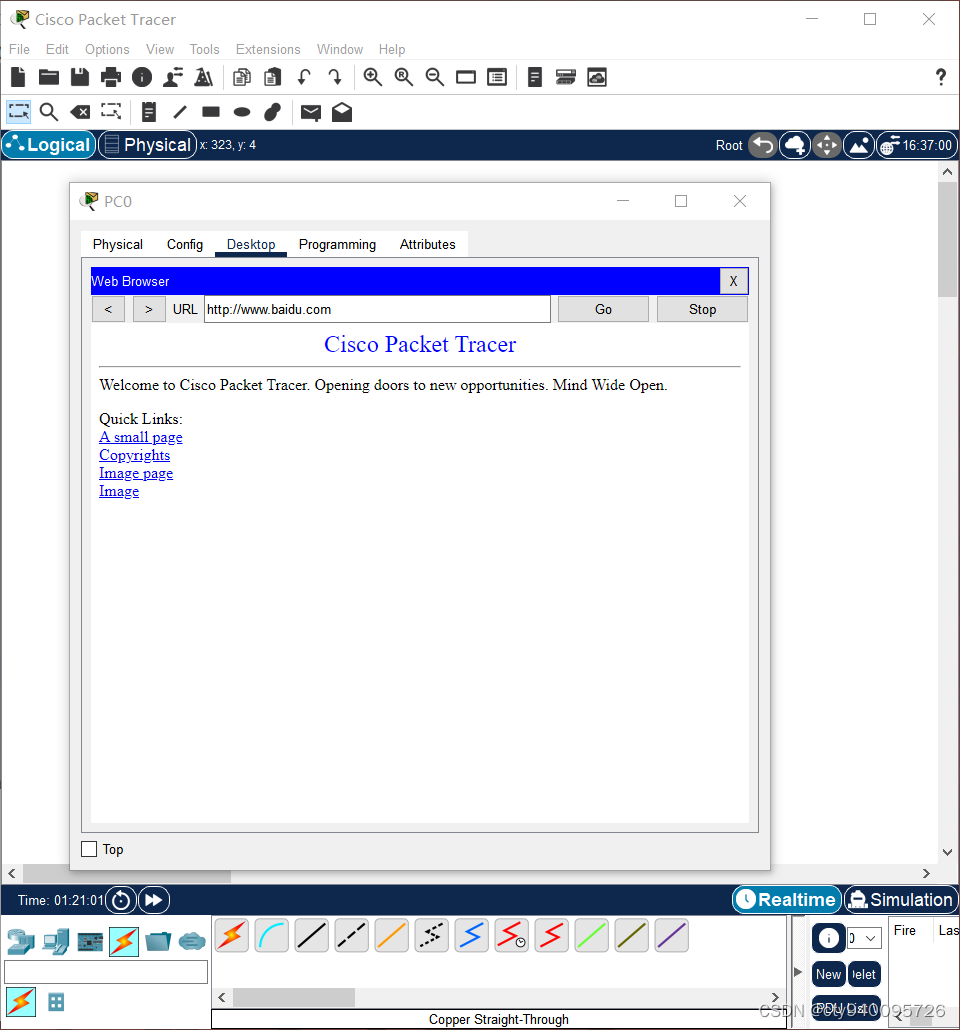This screenshot has width=960, height=1030.
Task: Toggle the Top checkbox in PC0 window
Action: point(89,849)
